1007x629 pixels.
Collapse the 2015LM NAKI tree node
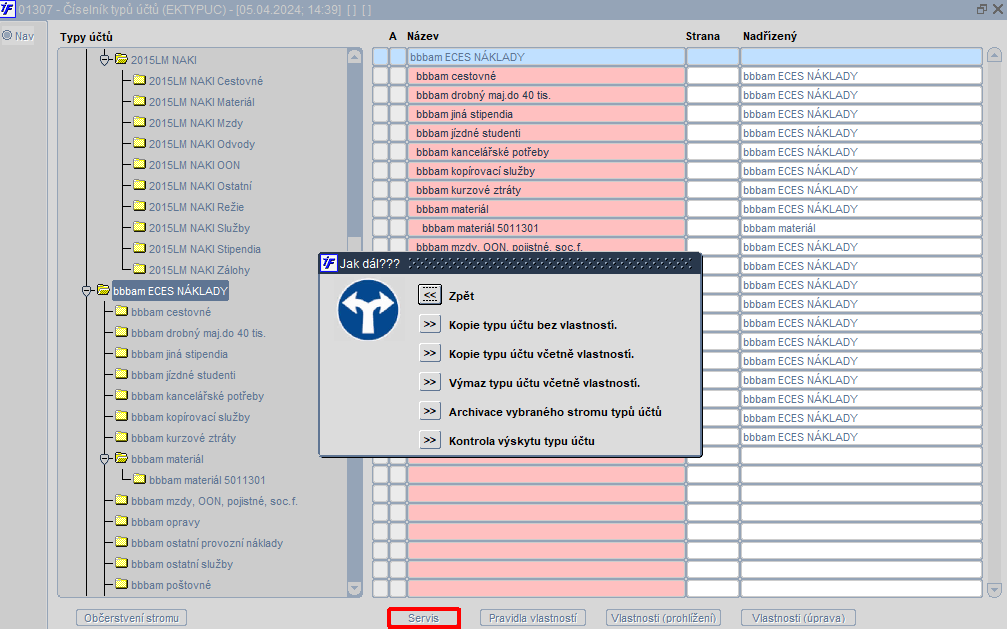pos(105,60)
